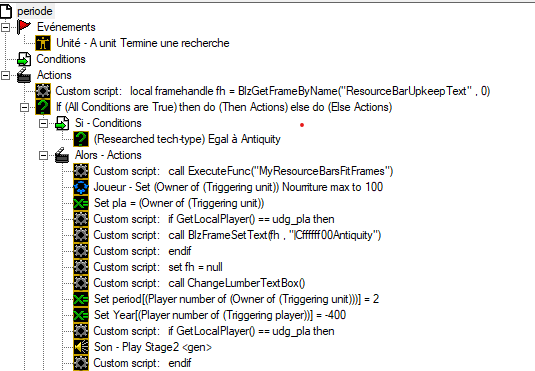Viewport: 535px width, 371px height.
Task: Click the periode trigger page icon
Action: click(x=6, y=11)
